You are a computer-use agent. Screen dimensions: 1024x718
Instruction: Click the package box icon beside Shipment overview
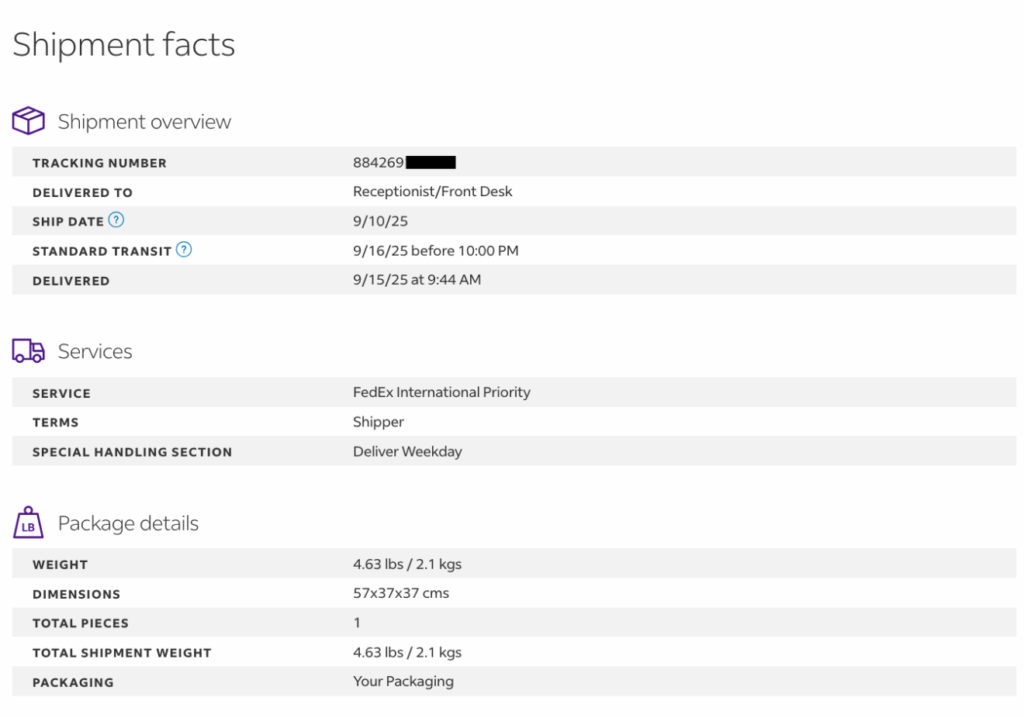(x=28, y=122)
